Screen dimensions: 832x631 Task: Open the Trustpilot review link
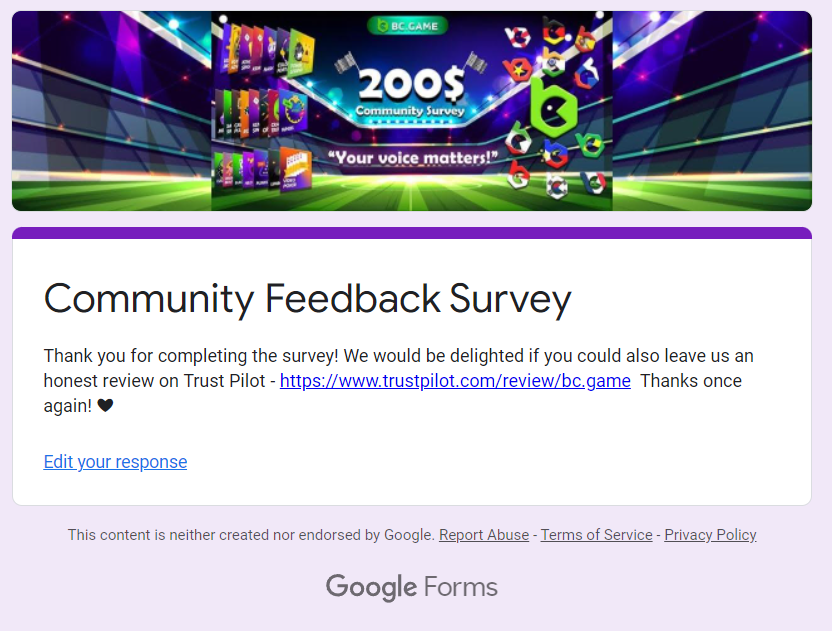coord(455,381)
